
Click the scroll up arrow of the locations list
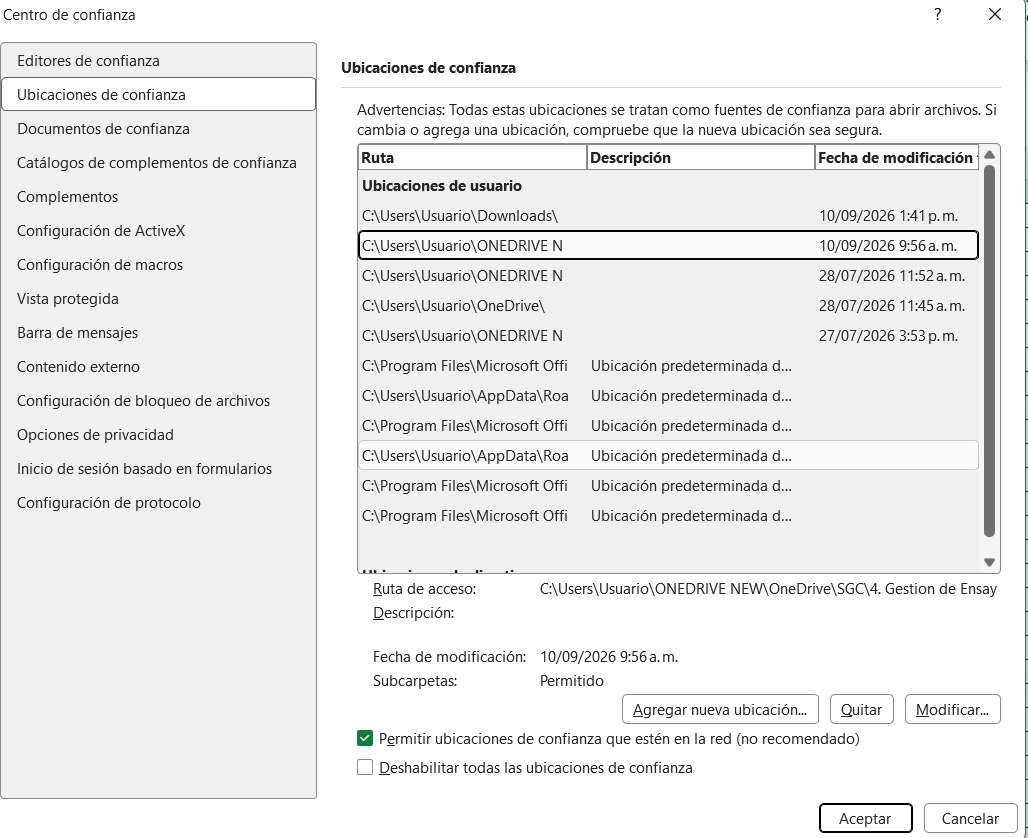click(x=989, y=155)
